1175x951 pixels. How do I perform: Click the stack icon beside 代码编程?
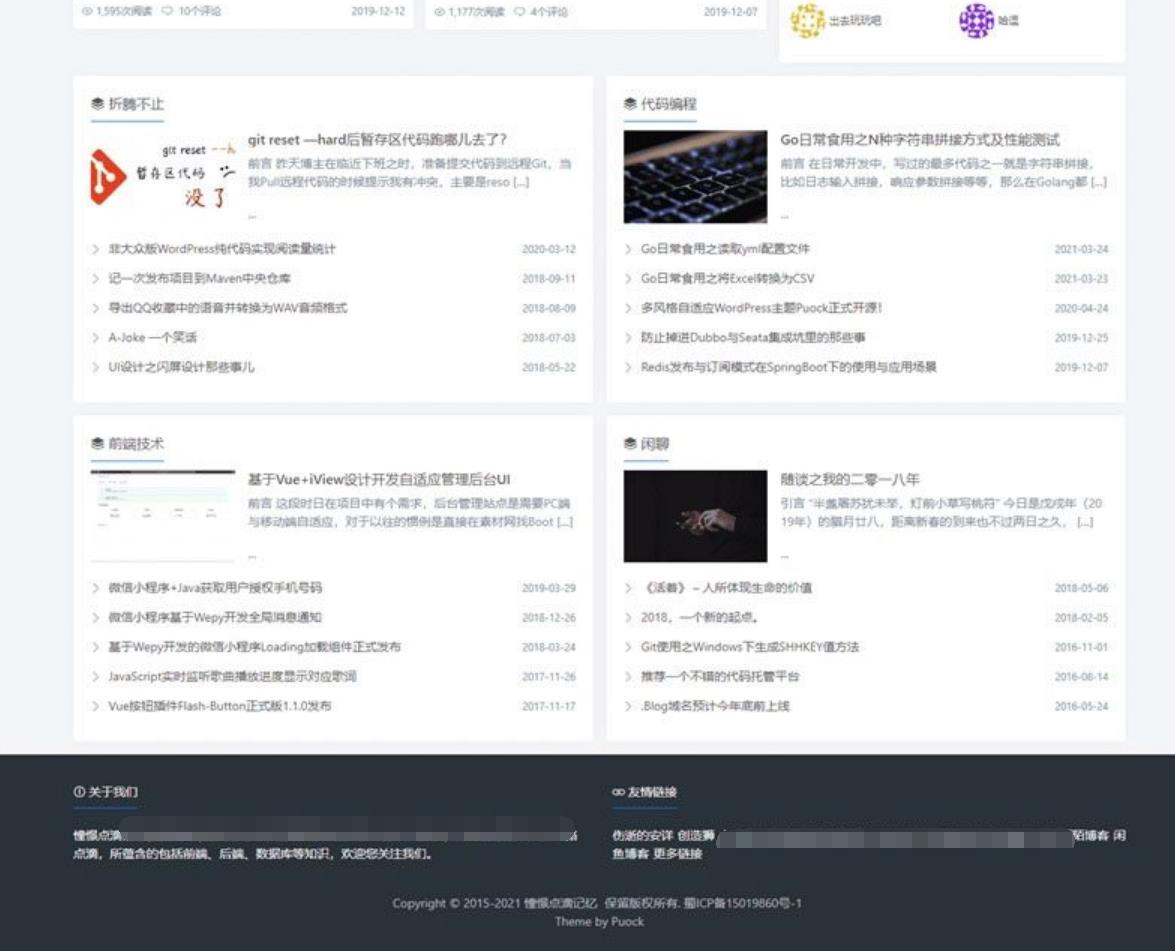click(x=629, y=104)
